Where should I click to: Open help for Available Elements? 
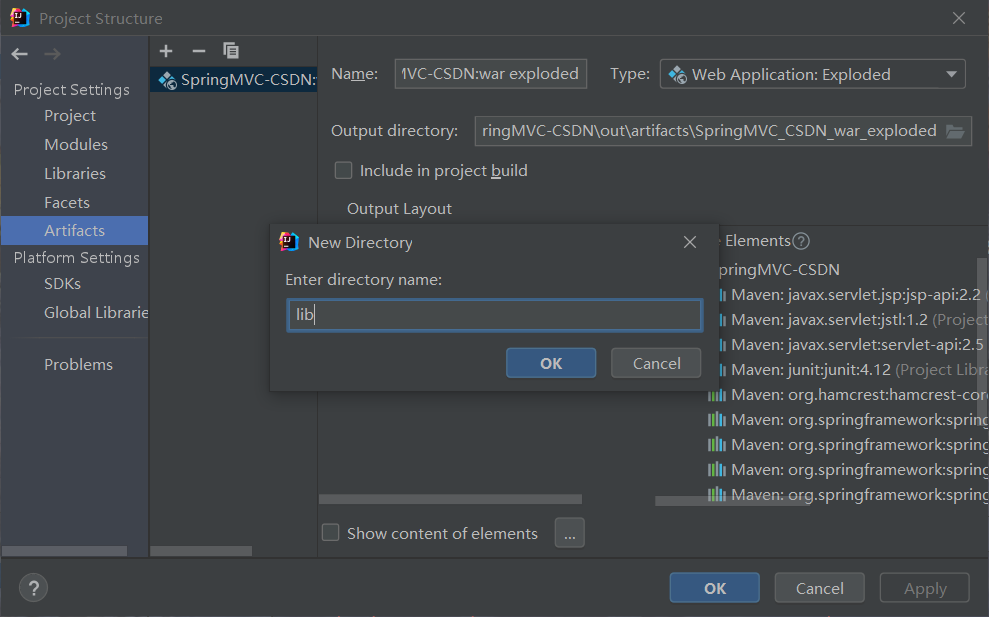pos(801,241)
